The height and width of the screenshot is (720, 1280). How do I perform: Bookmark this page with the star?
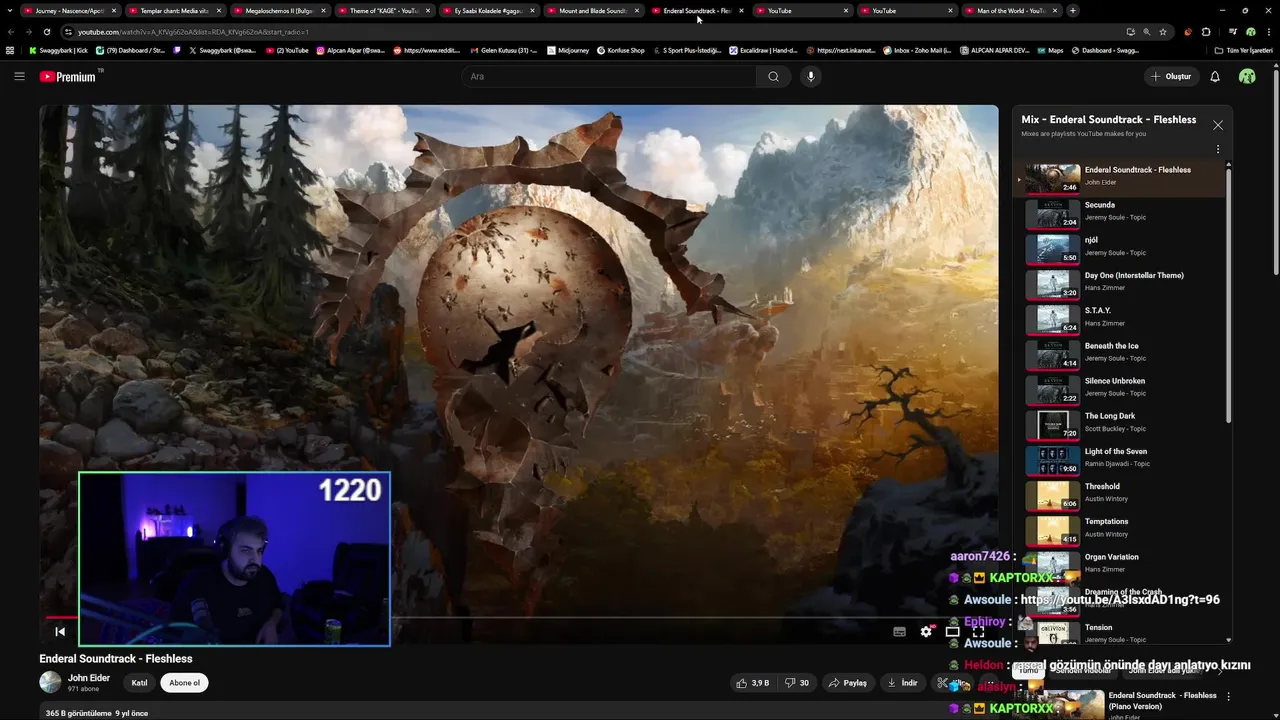pos(1162,32)
